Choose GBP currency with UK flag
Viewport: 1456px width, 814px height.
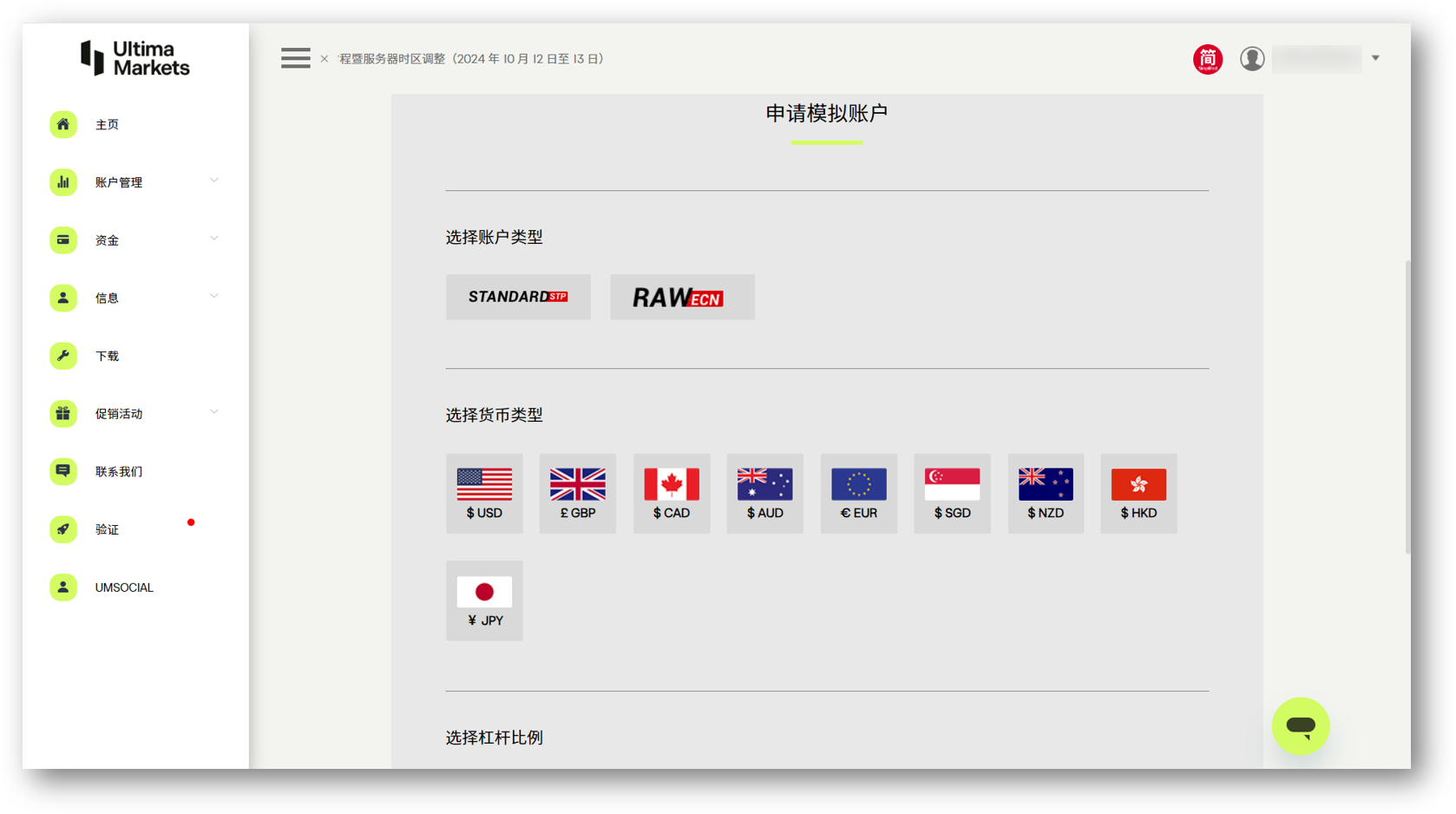click(578, 493)
